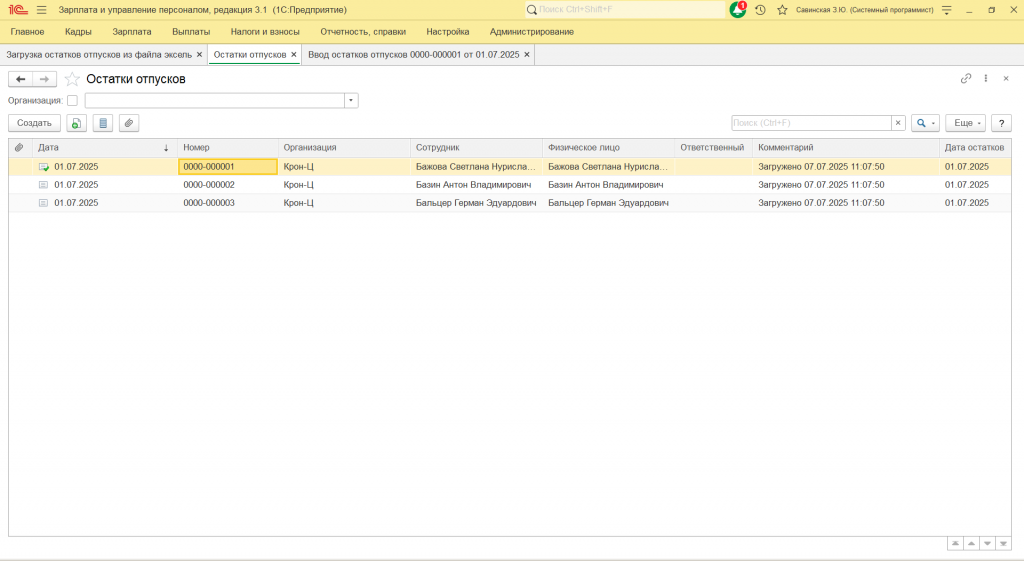Click the magnifier search button

coord(925,123)
